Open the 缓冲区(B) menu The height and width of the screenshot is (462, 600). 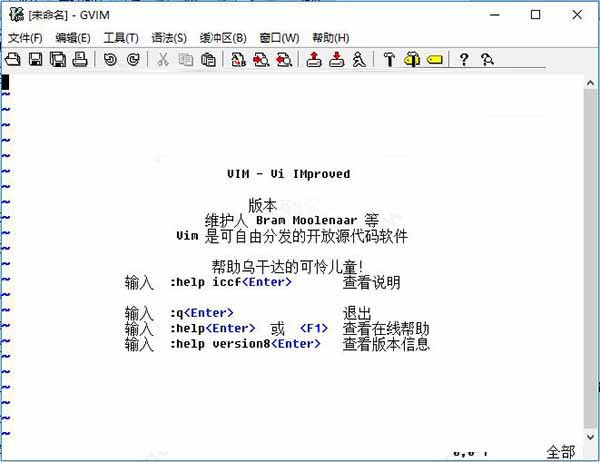point(223,38)
